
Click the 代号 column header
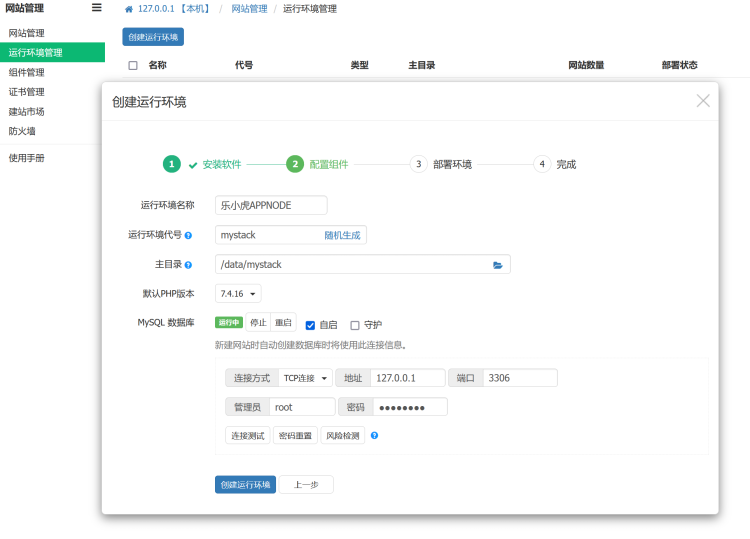point(244,66)
